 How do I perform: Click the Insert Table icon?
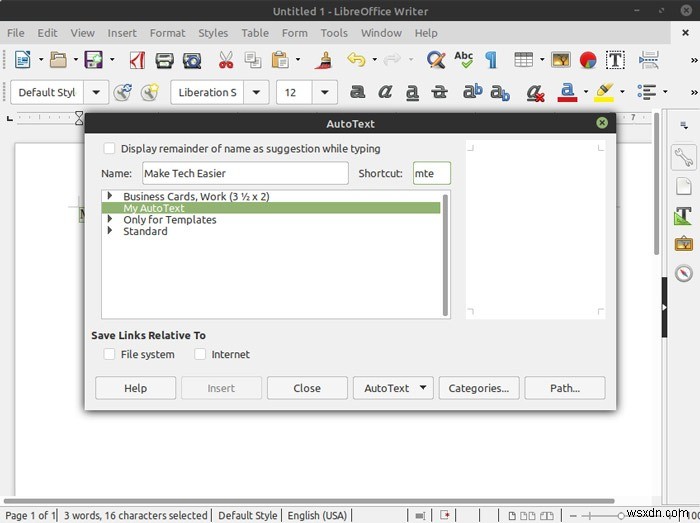pyautogui.click(x=523, y=59)
